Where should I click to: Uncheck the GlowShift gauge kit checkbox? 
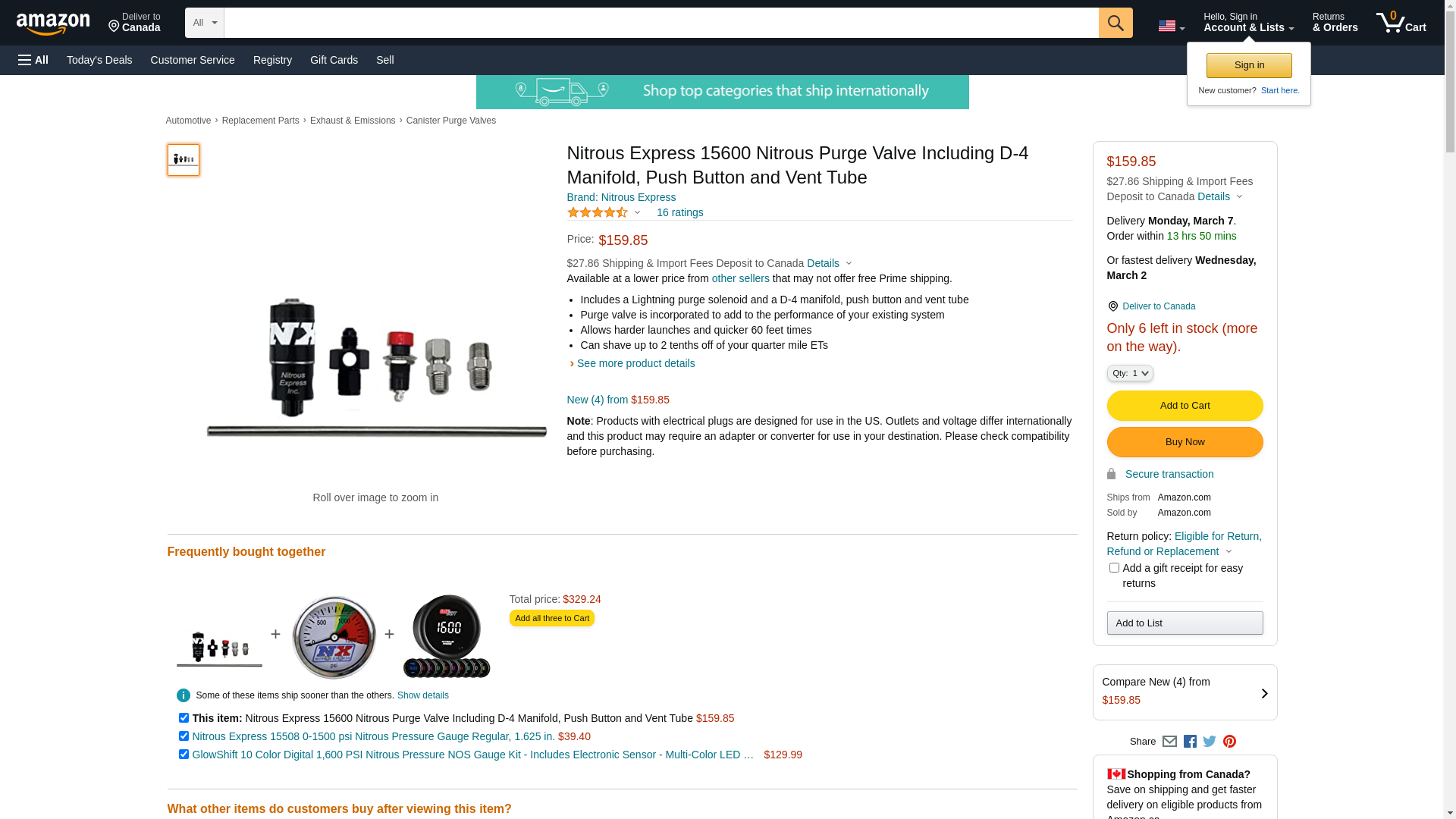184,755
